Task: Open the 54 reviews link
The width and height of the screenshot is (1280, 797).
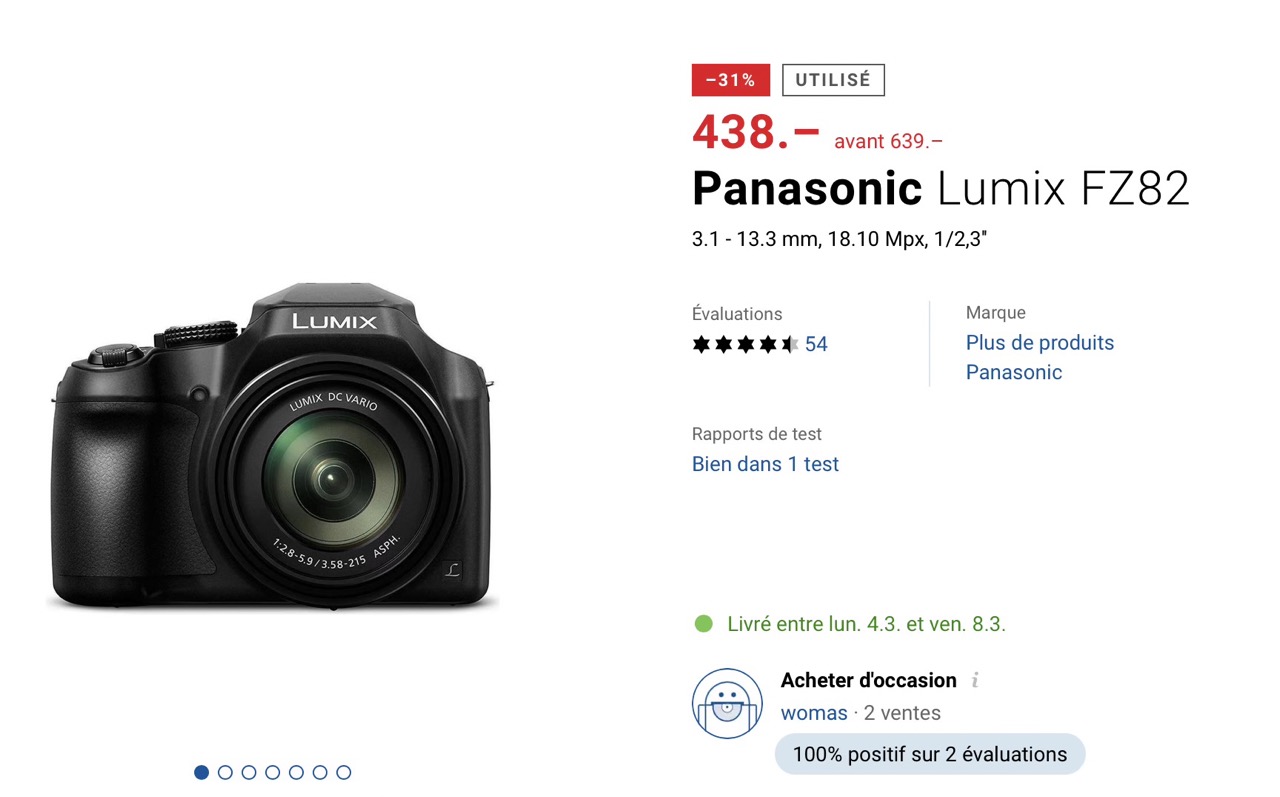Action: [x=816, y=344]
